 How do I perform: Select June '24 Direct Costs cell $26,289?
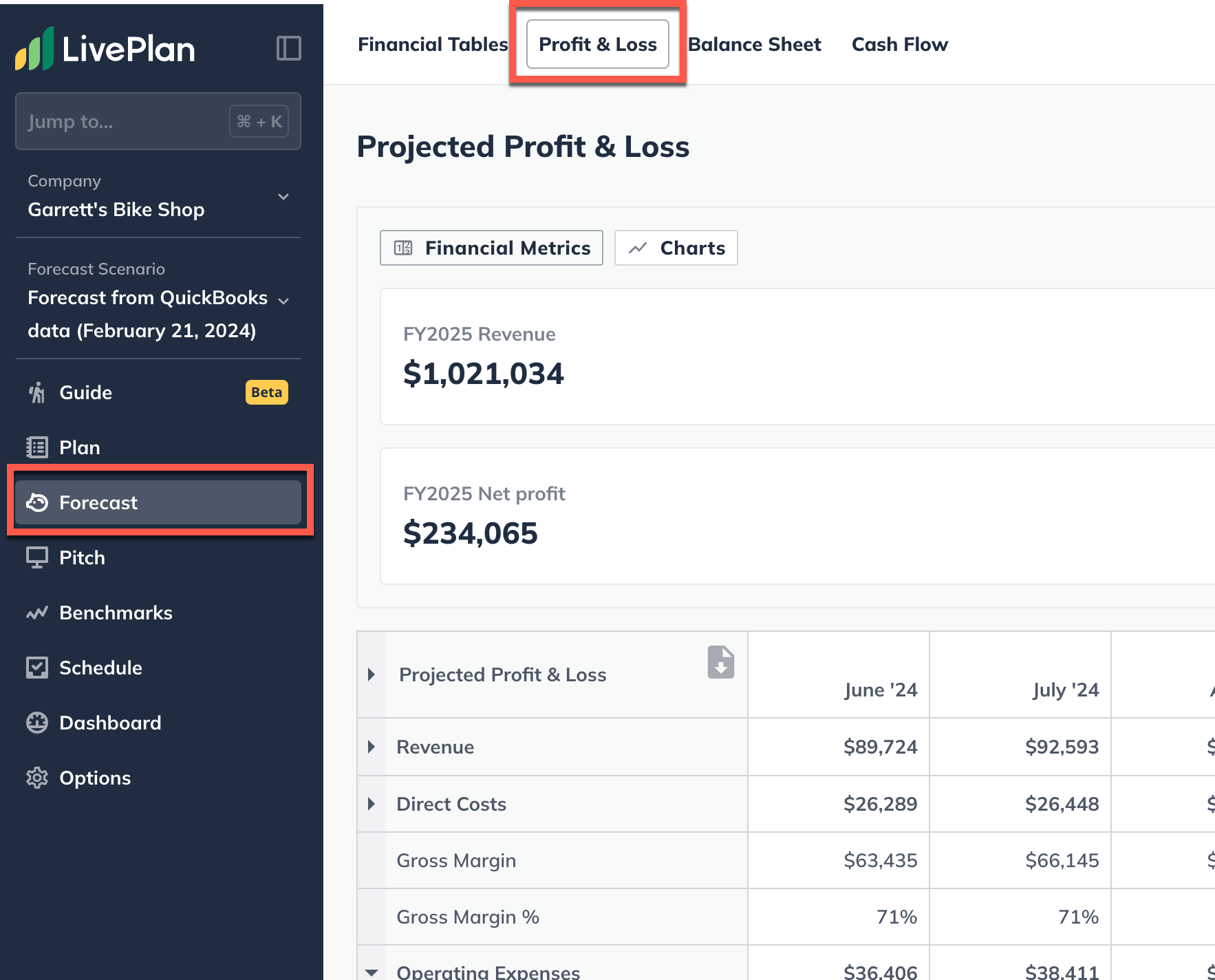coord(839,804)
